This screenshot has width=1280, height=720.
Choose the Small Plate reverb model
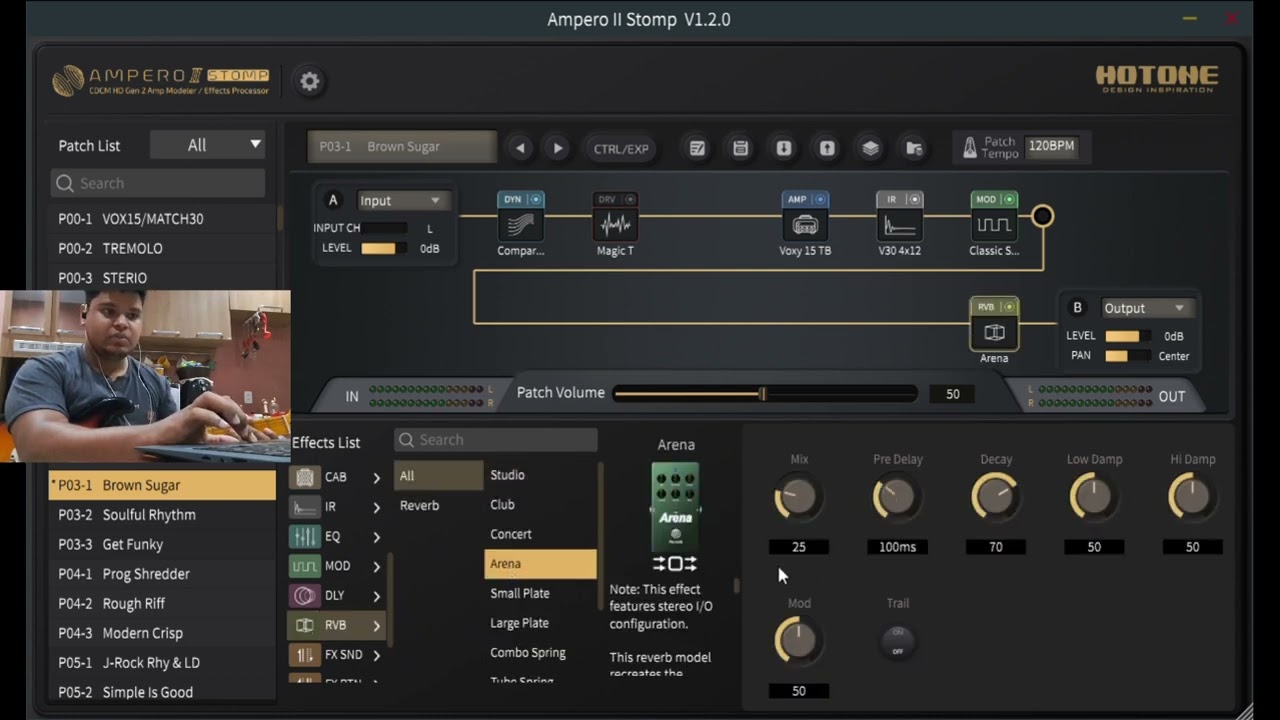[540, 593]
